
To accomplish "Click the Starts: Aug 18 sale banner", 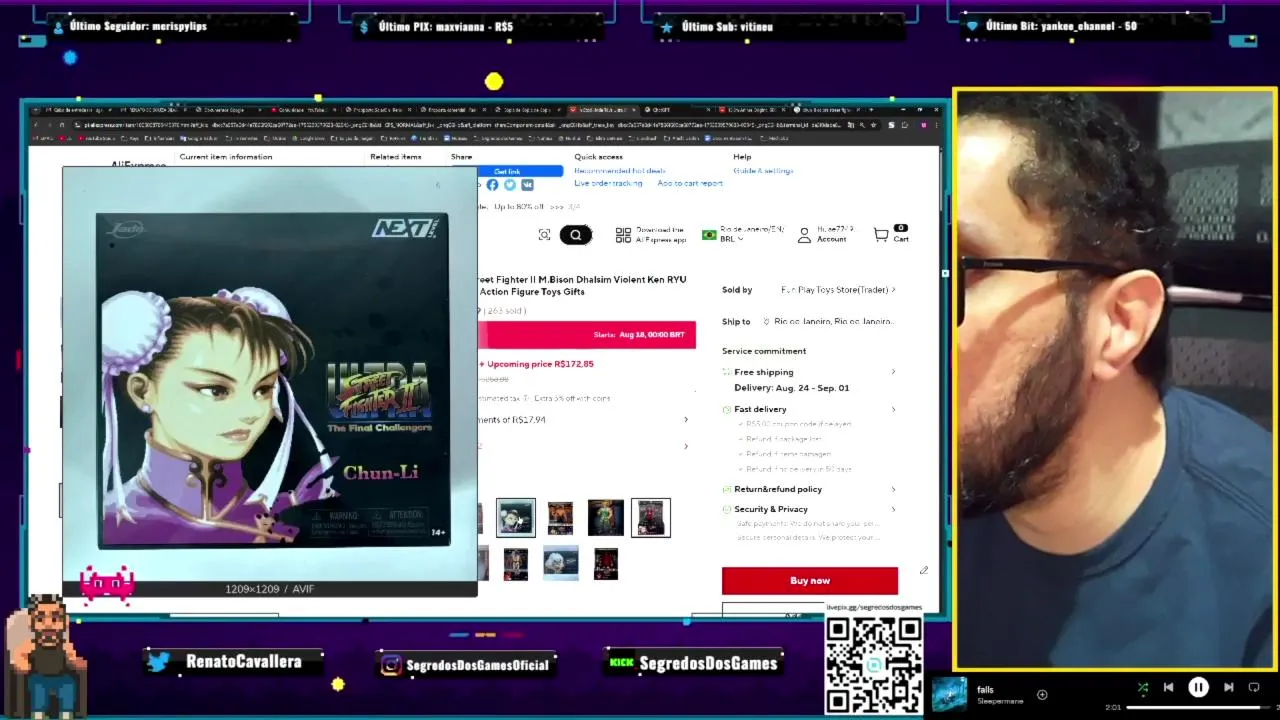I will [587, 335].
